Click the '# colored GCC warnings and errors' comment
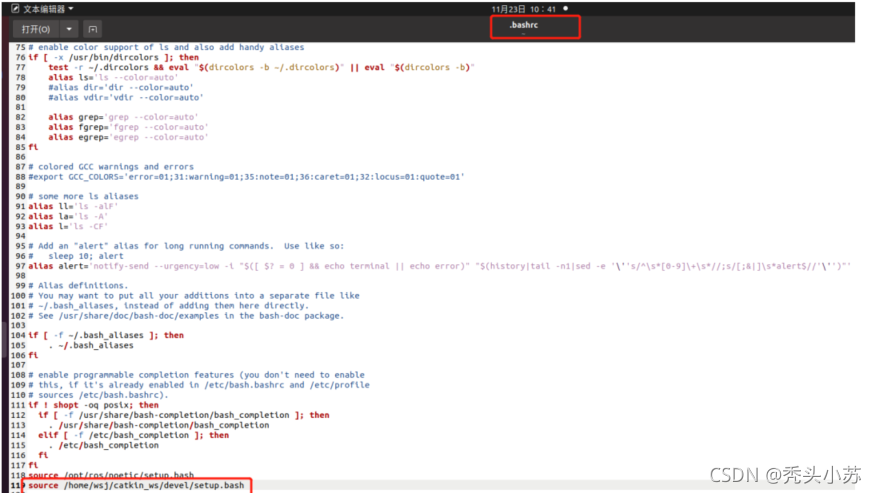 click(x=111, y=167)
